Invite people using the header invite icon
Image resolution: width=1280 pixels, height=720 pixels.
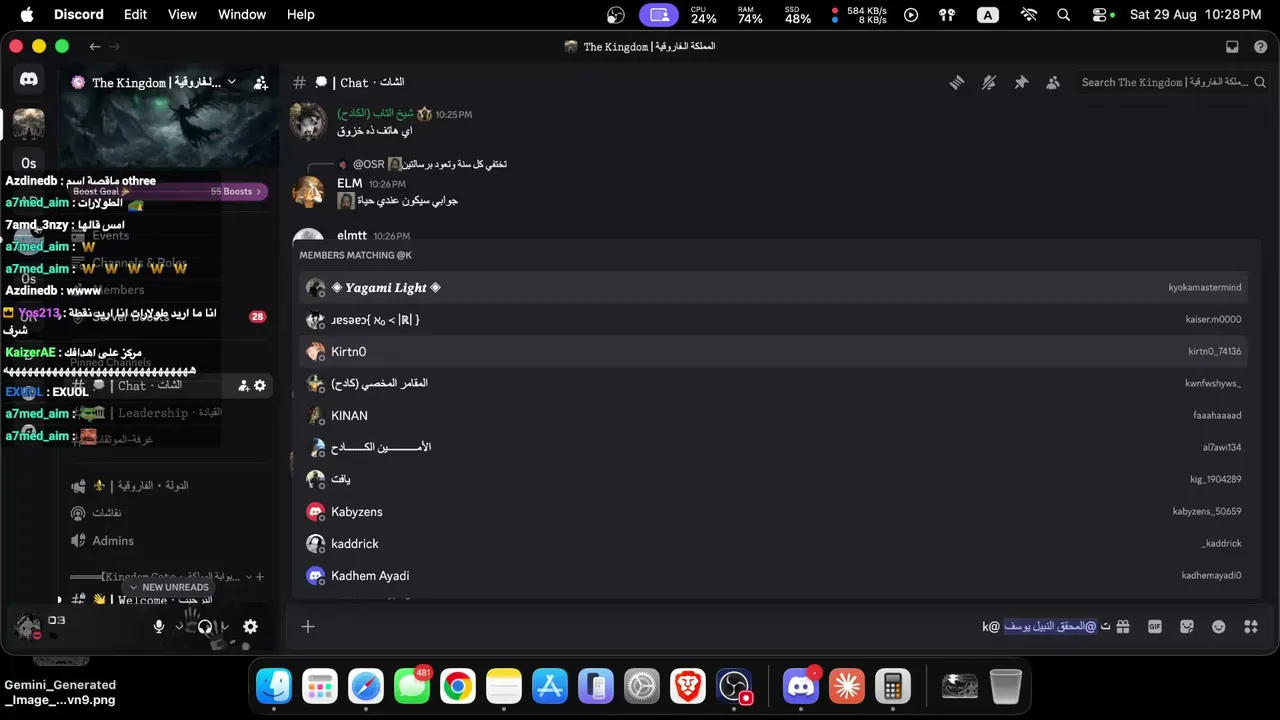pos(260,83)
